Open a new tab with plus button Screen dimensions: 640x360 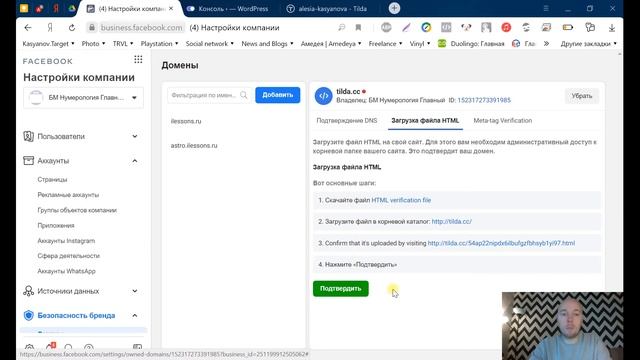coord(394,8)
